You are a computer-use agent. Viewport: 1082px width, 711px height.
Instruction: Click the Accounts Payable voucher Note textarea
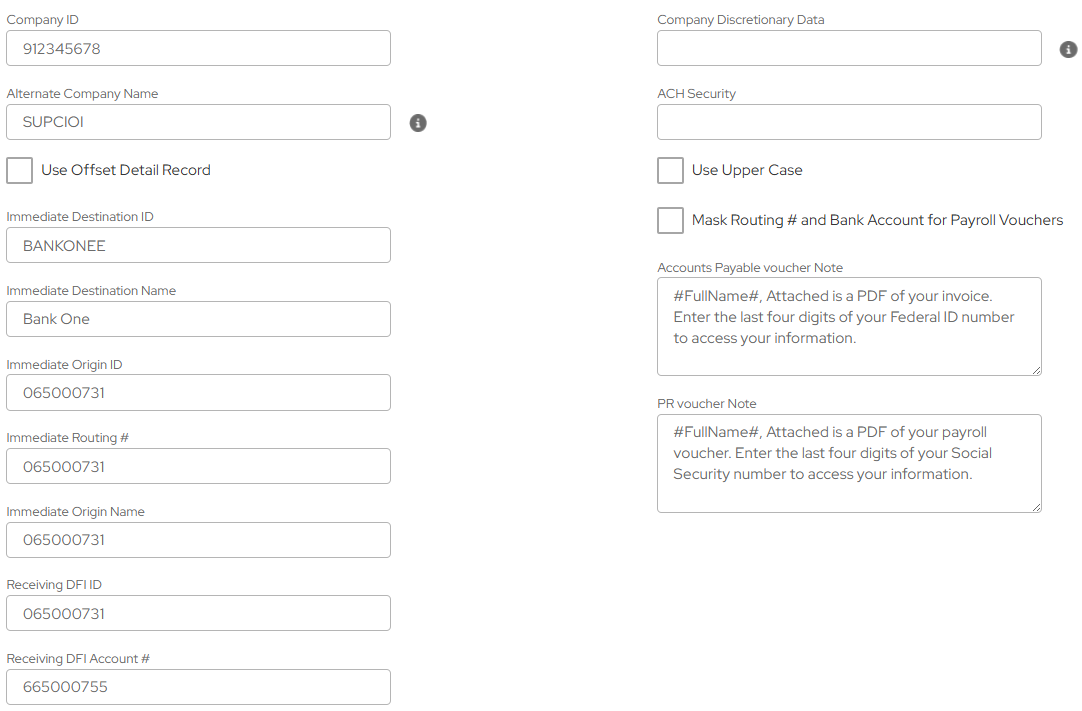(x=849, y=326)
